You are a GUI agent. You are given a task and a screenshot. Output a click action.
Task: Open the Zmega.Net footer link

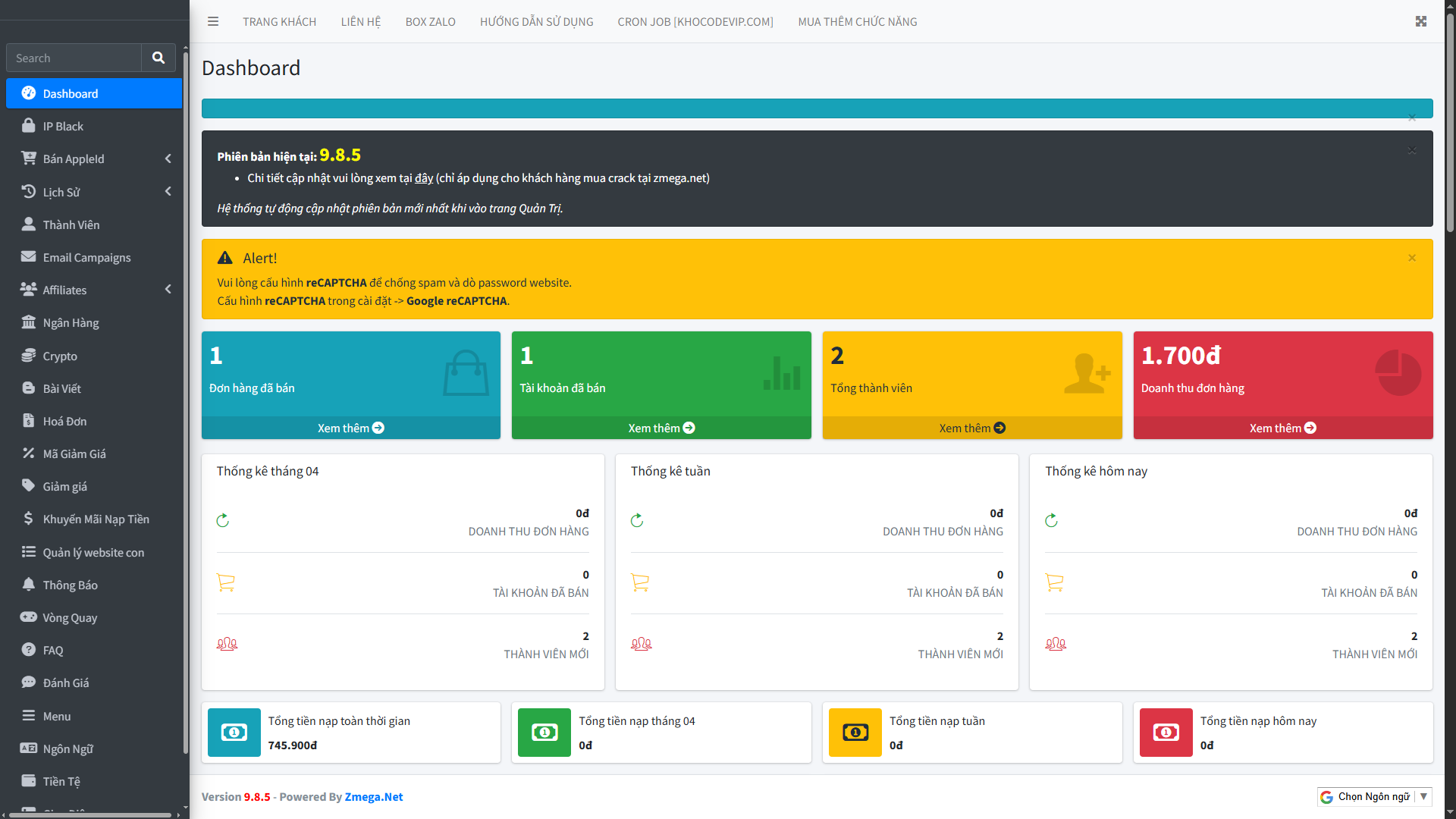[374, 796]
